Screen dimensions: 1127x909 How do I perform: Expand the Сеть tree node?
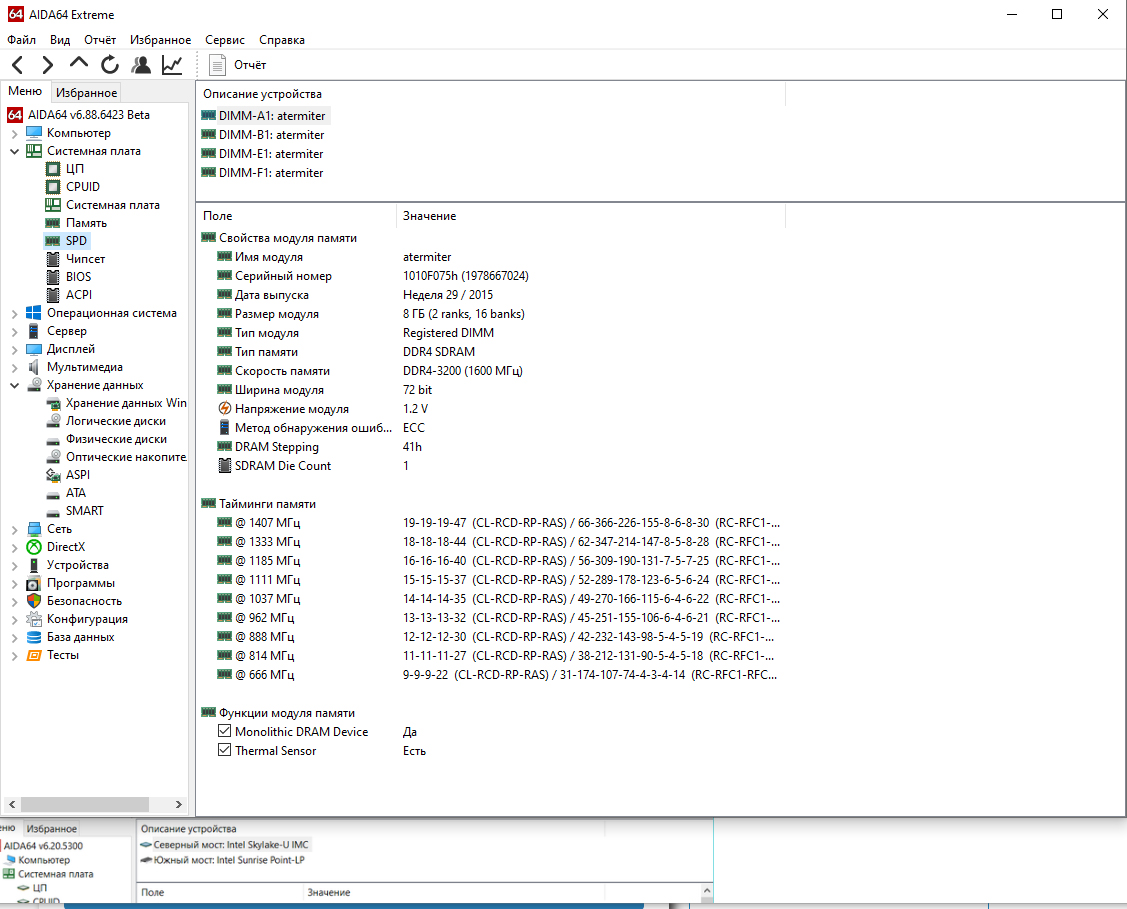(14, 530)
